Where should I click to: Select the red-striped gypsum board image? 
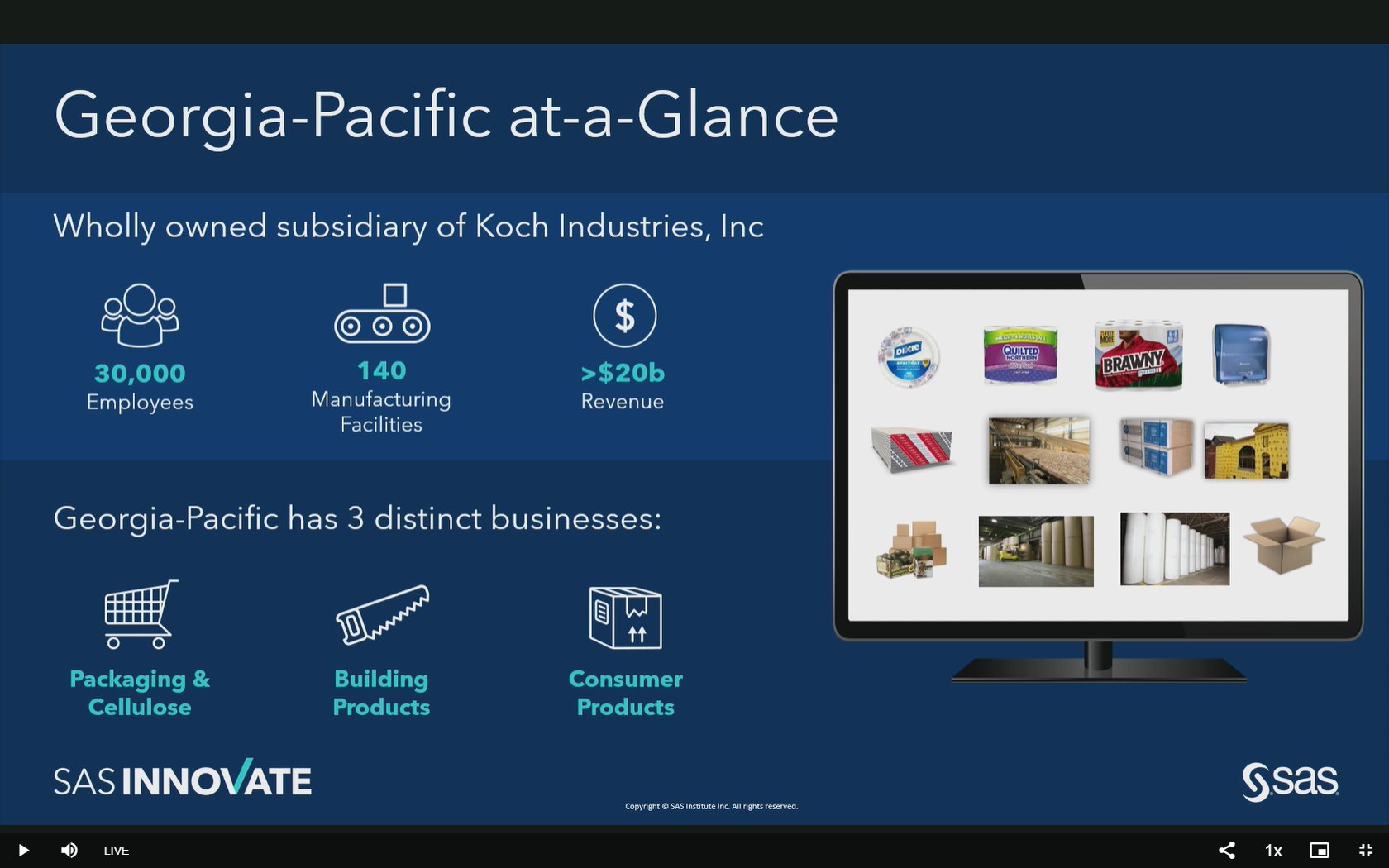point(913,451)
